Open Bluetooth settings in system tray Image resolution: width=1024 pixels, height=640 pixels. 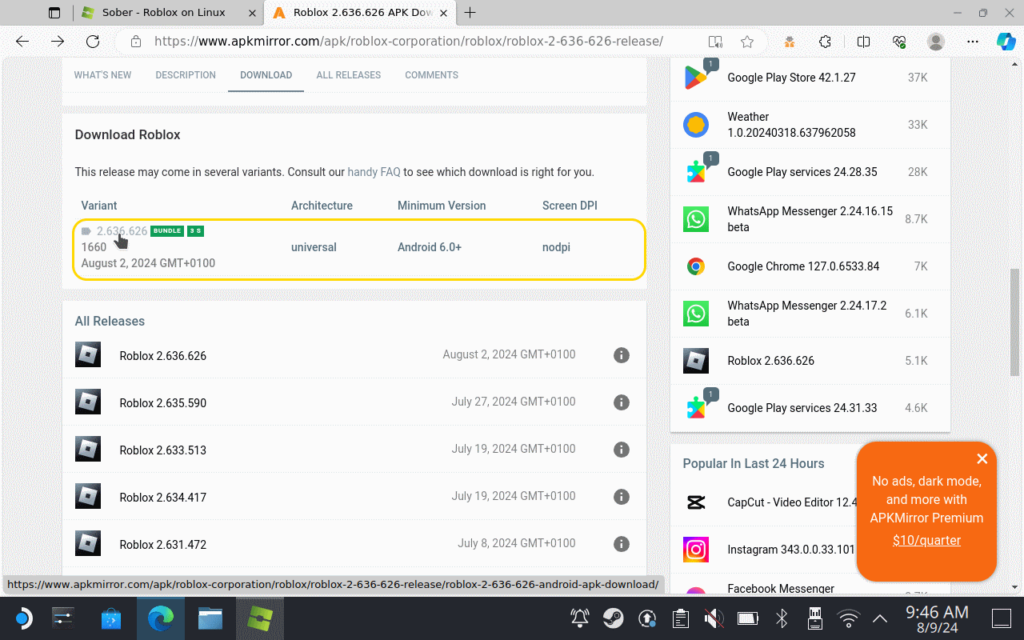click(781, 618)
